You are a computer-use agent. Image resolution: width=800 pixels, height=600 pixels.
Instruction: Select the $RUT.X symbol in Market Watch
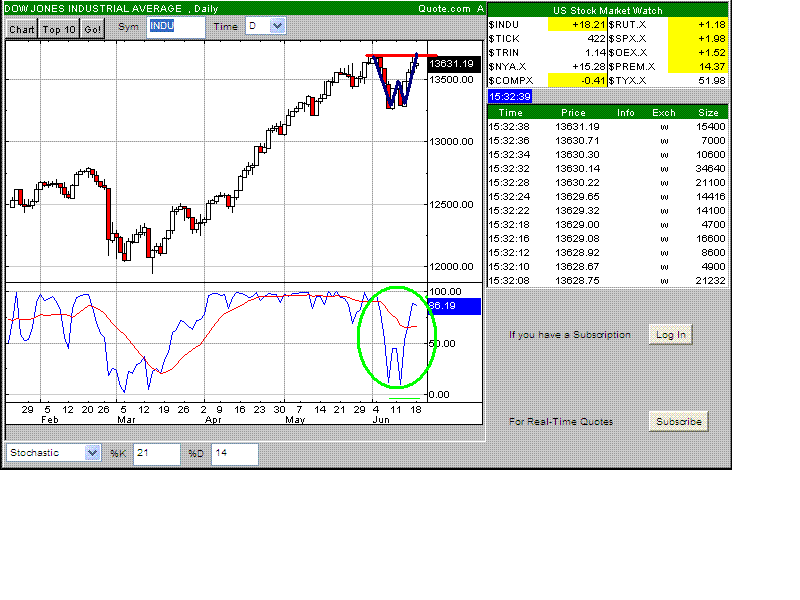(627, 24)
